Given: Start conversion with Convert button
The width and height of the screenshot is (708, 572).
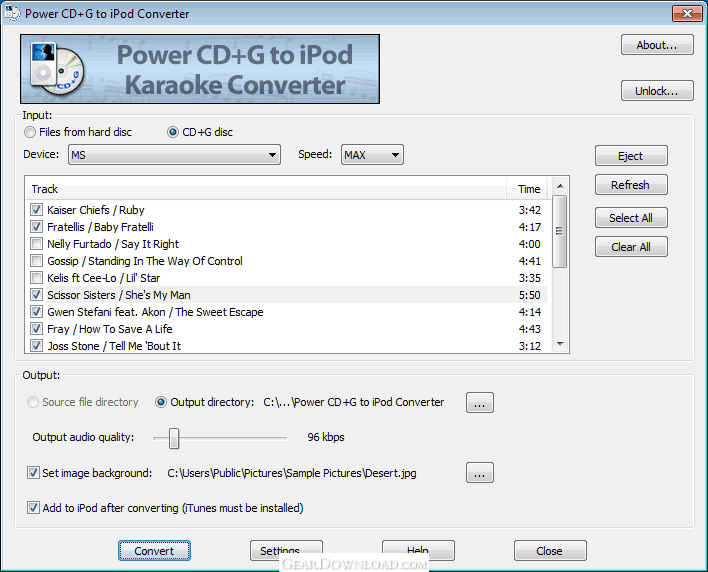Looking at the screenshot, I should (x=154, y=551).
